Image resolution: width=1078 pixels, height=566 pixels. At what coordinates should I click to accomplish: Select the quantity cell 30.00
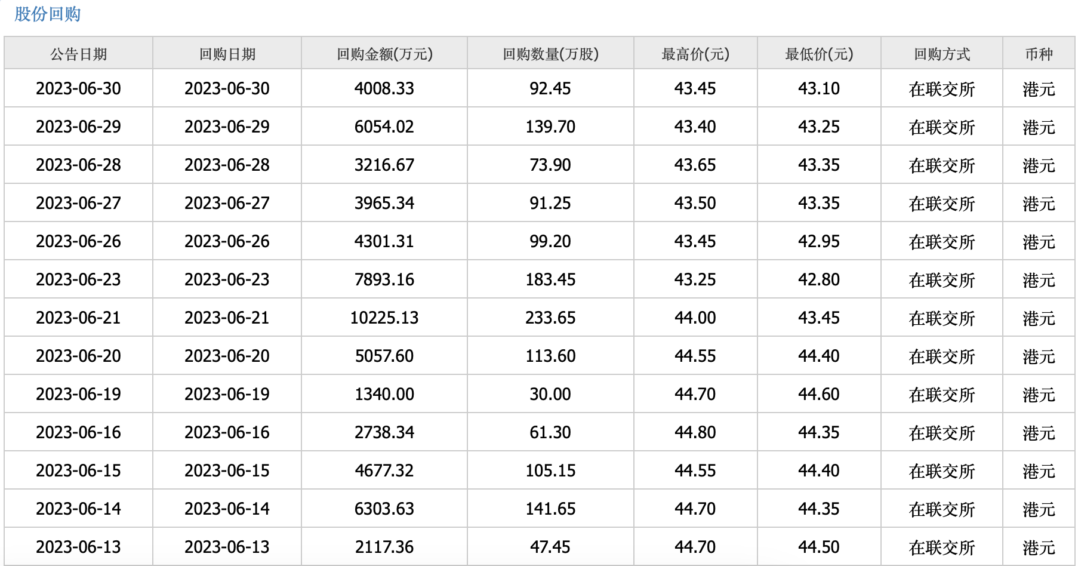551,394
